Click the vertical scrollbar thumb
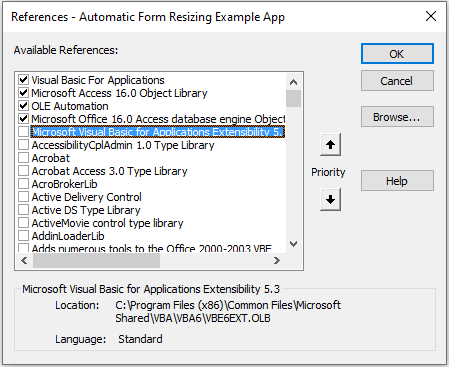The image size is (449, 367). (x=293, y=98)
